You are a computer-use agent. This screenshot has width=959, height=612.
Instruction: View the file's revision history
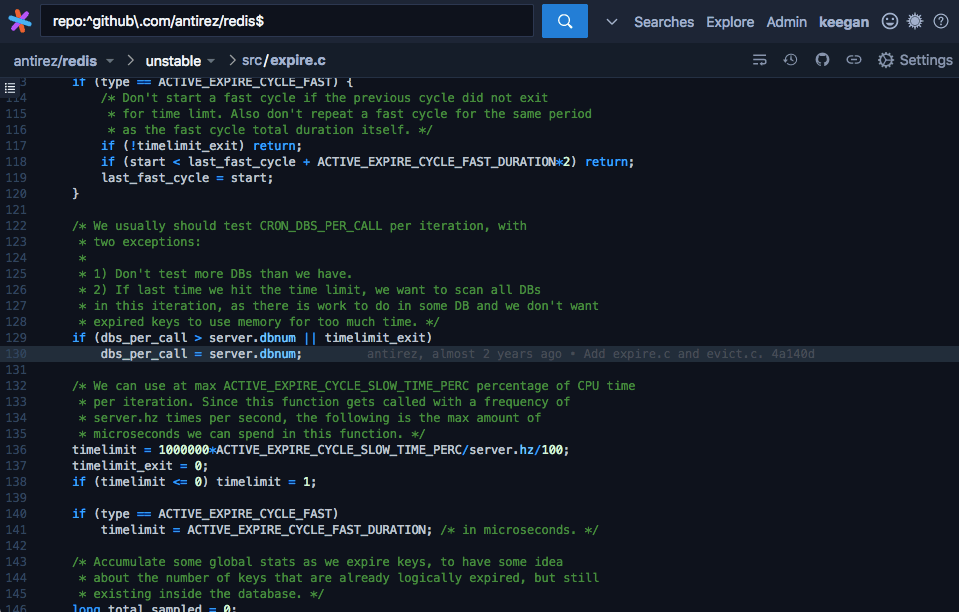(x=790, y=60)
